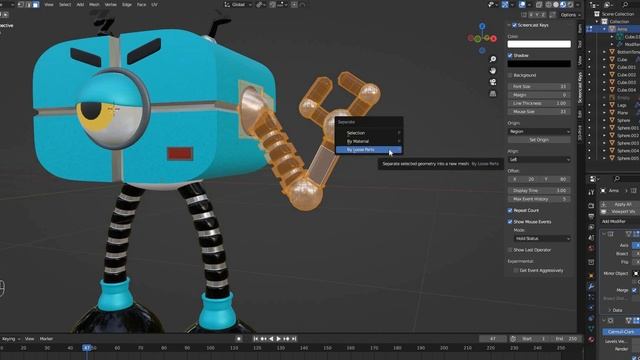This screenshot has width=640, height=360.
Task: Open the Render properties tab icon
Action: point(591,206)
